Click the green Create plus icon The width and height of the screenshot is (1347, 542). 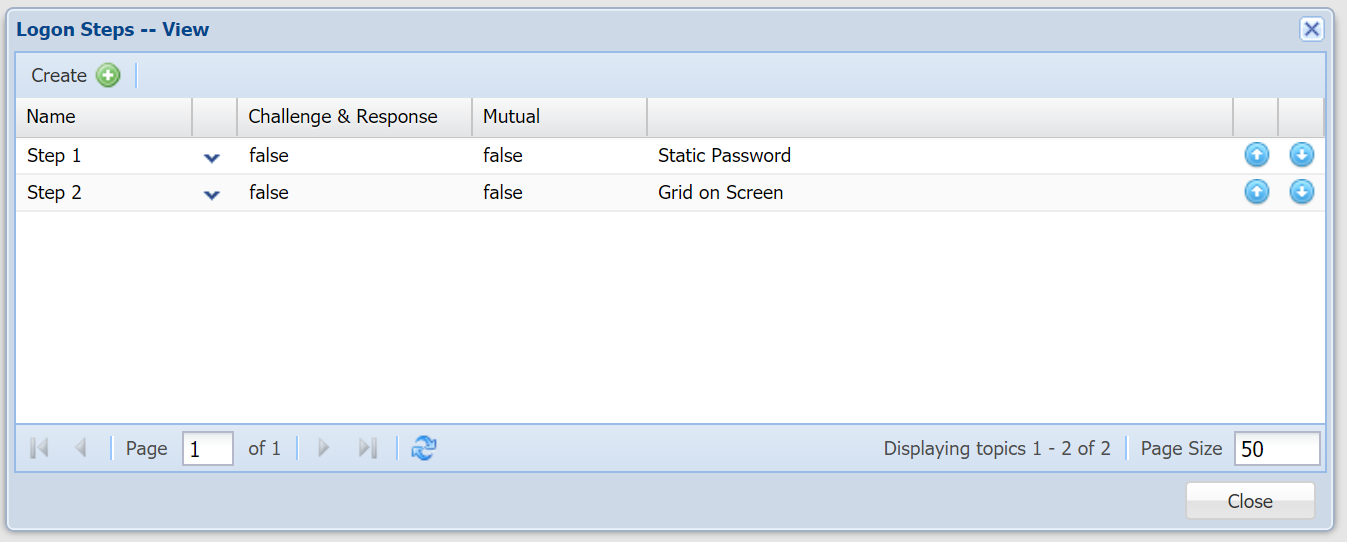tap(108, 75)
